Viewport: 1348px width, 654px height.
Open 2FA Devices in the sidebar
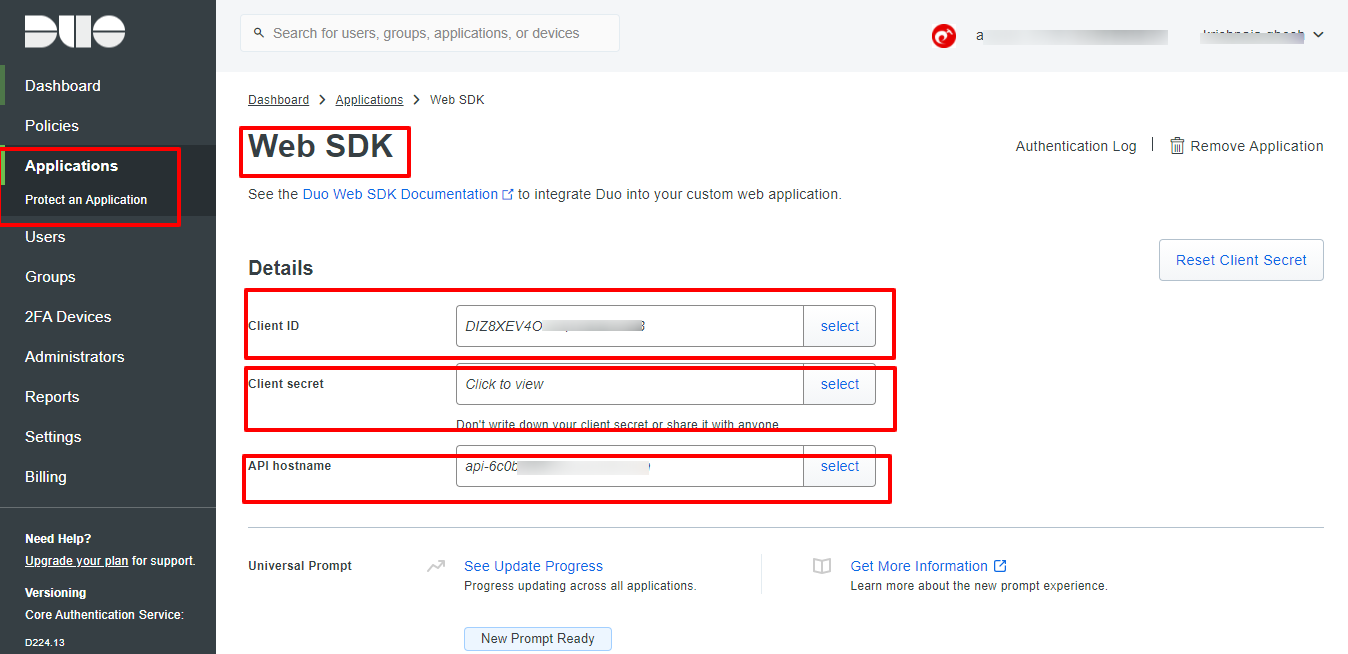coord(68,317)
